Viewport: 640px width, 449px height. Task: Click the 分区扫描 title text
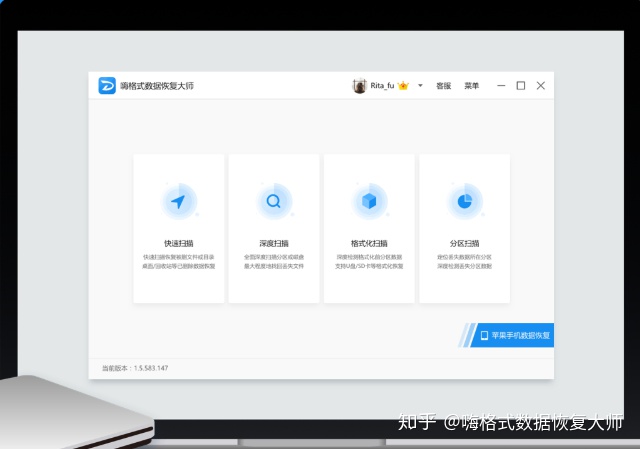[x=464, y=244]
